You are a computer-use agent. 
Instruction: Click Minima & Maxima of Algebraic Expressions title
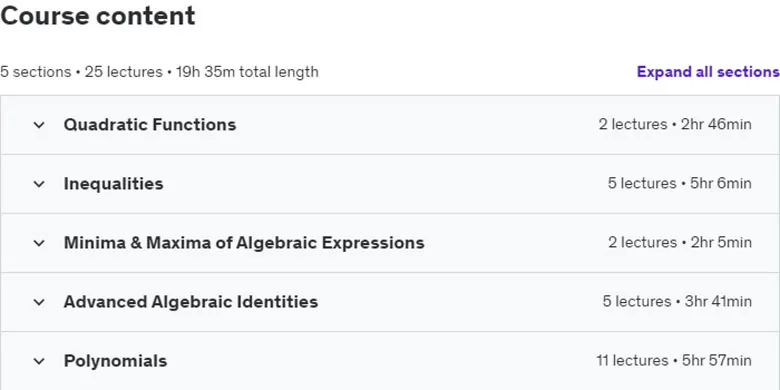point(244,243)
